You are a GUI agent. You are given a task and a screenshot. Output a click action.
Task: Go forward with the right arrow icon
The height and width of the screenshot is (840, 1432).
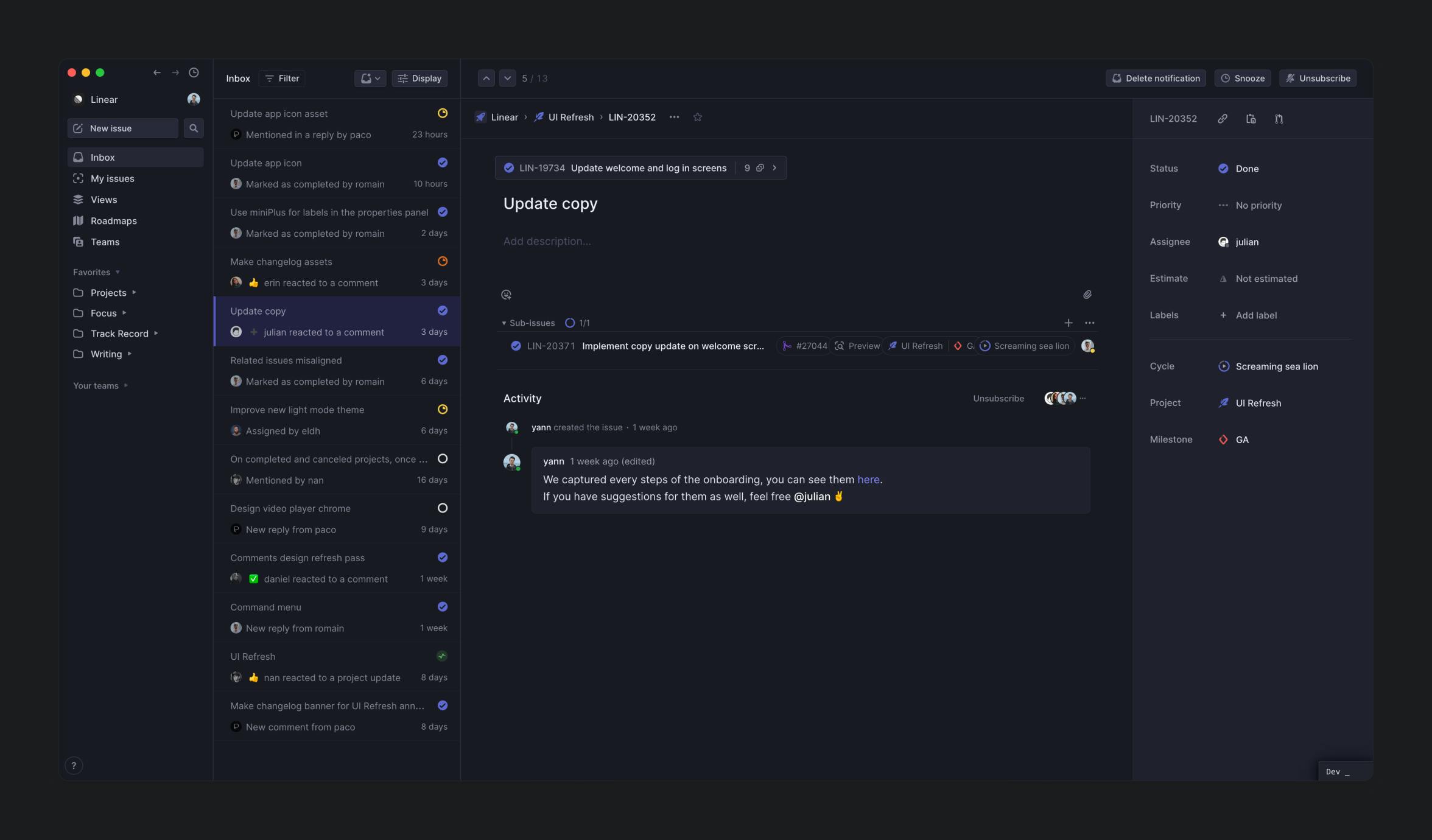[175, 72]
